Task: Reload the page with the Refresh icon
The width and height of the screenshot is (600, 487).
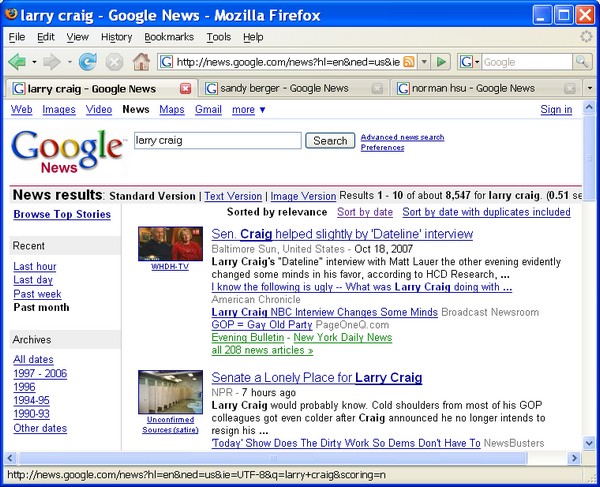Action: pos(88,62)
